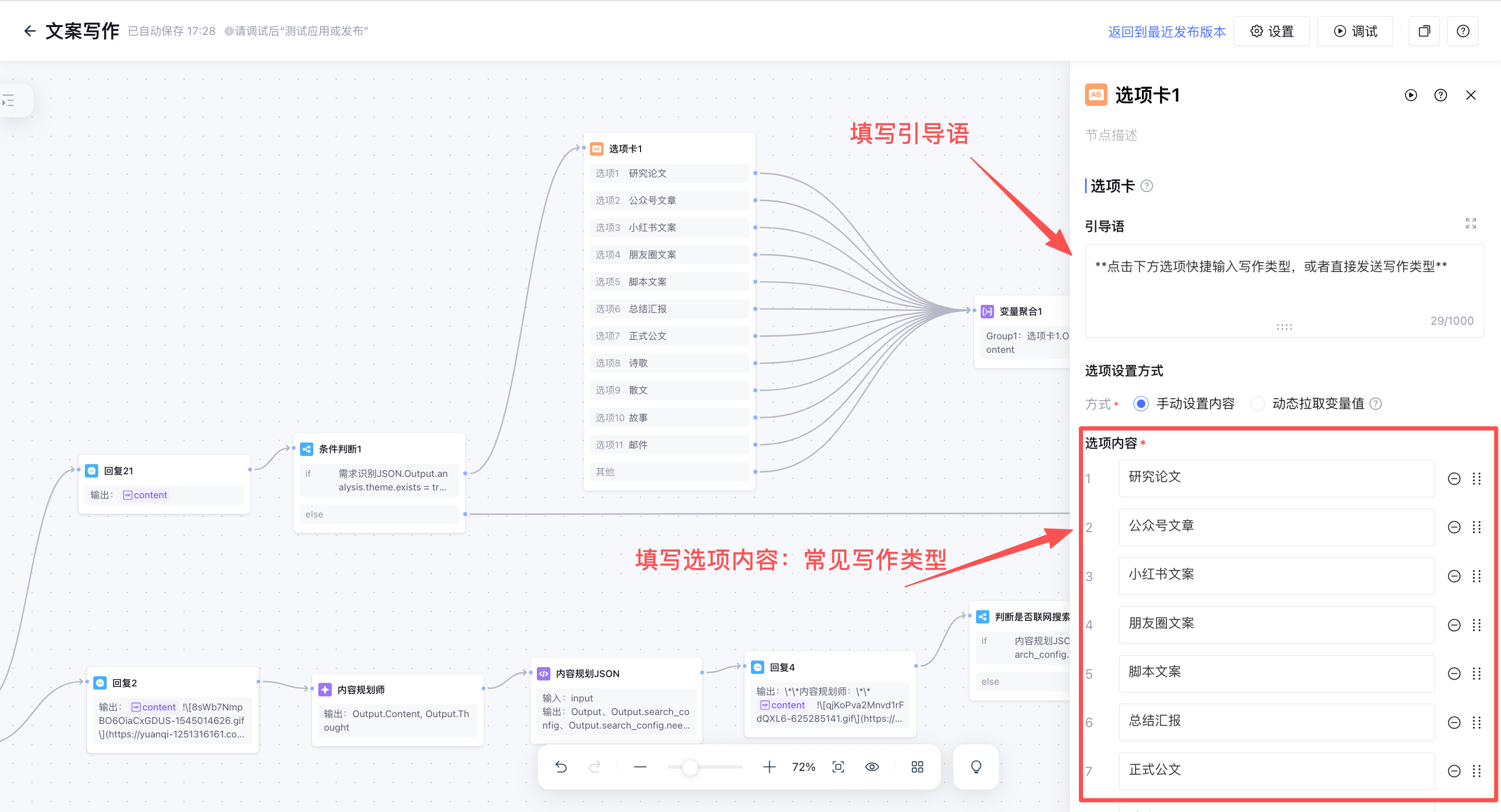
Task: Click 返回到最近发布版本 link
Action: [1166, 31]
